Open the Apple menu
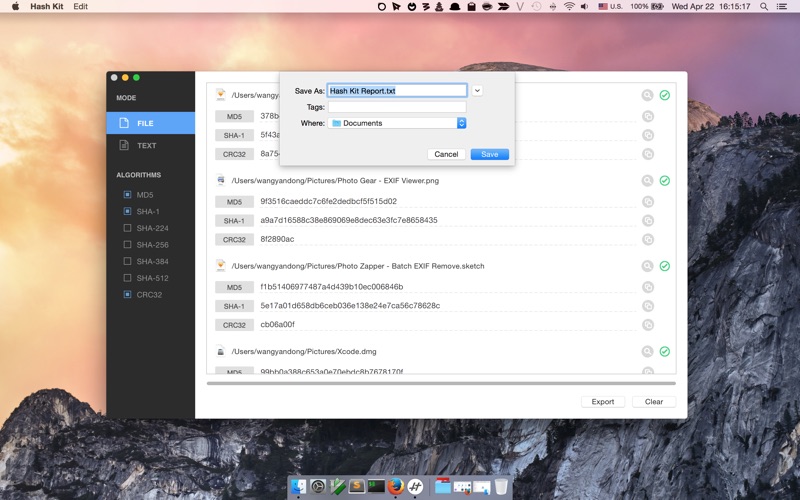800x500 pixels. pos(15,7)
